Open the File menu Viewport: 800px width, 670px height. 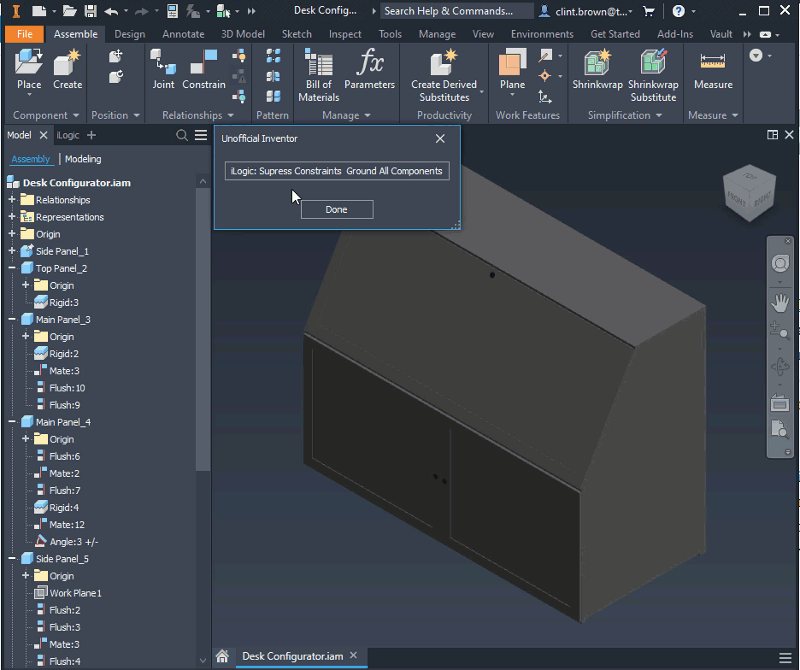pos(25,34)
